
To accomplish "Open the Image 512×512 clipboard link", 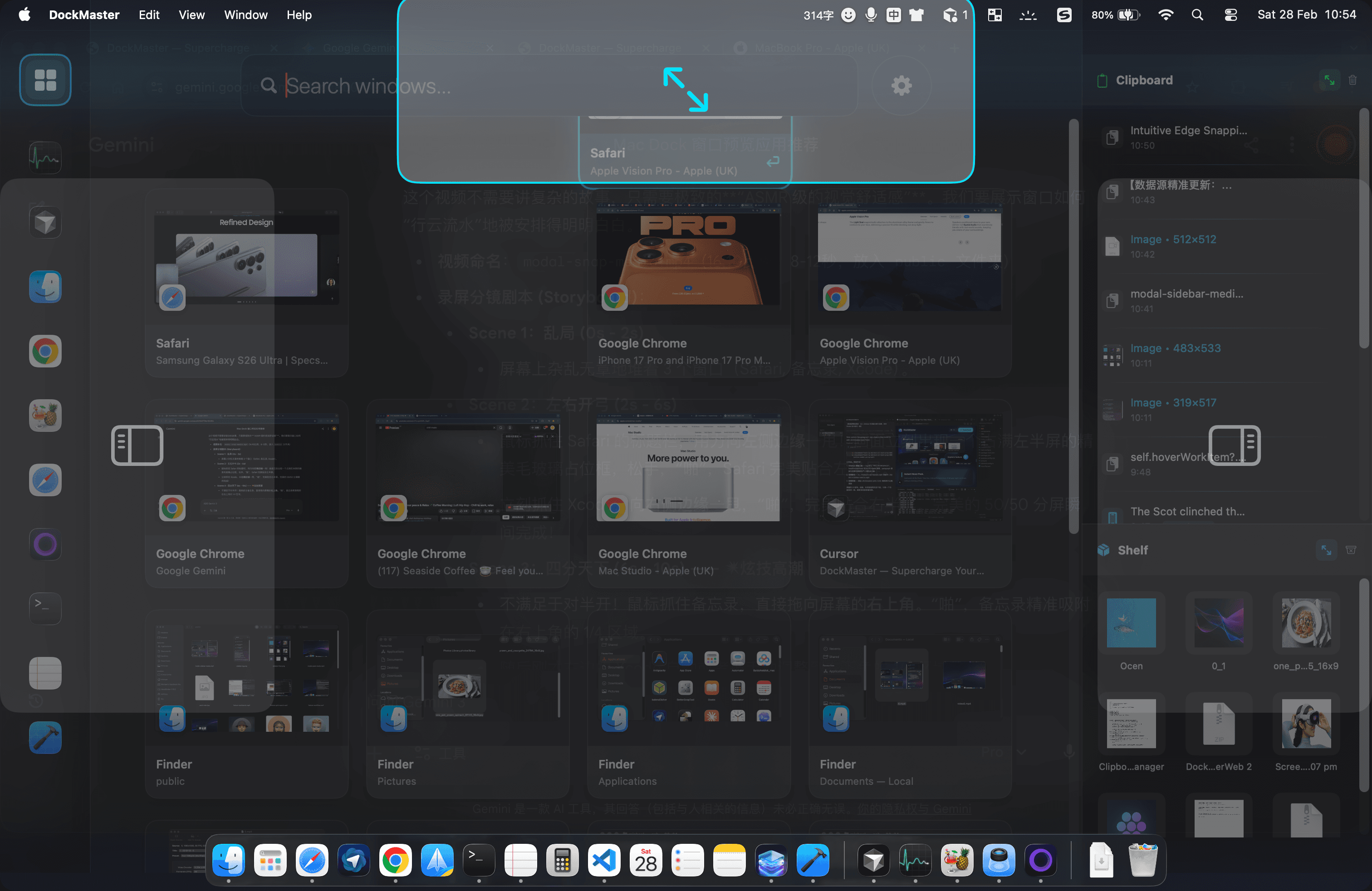I will click(1173, 239).
